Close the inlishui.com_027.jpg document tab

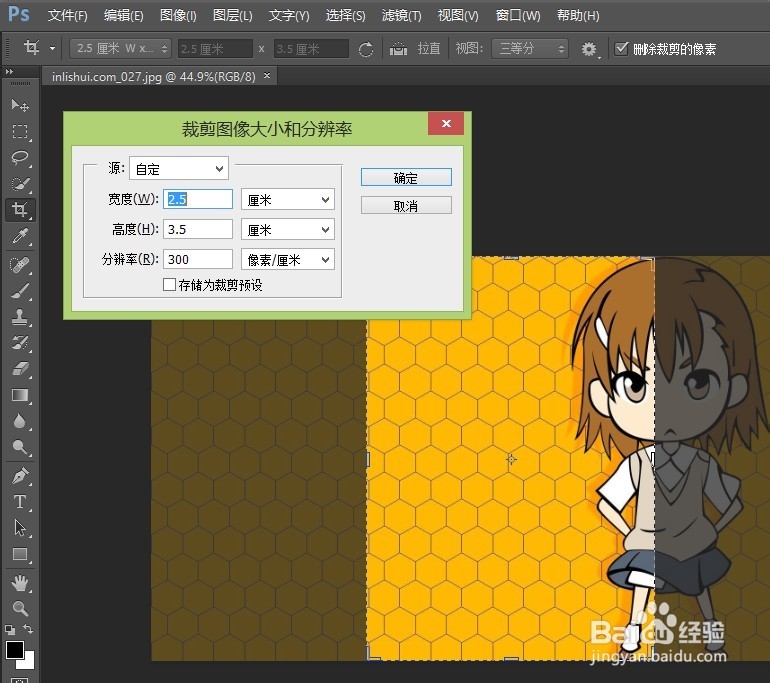(267, 76)
